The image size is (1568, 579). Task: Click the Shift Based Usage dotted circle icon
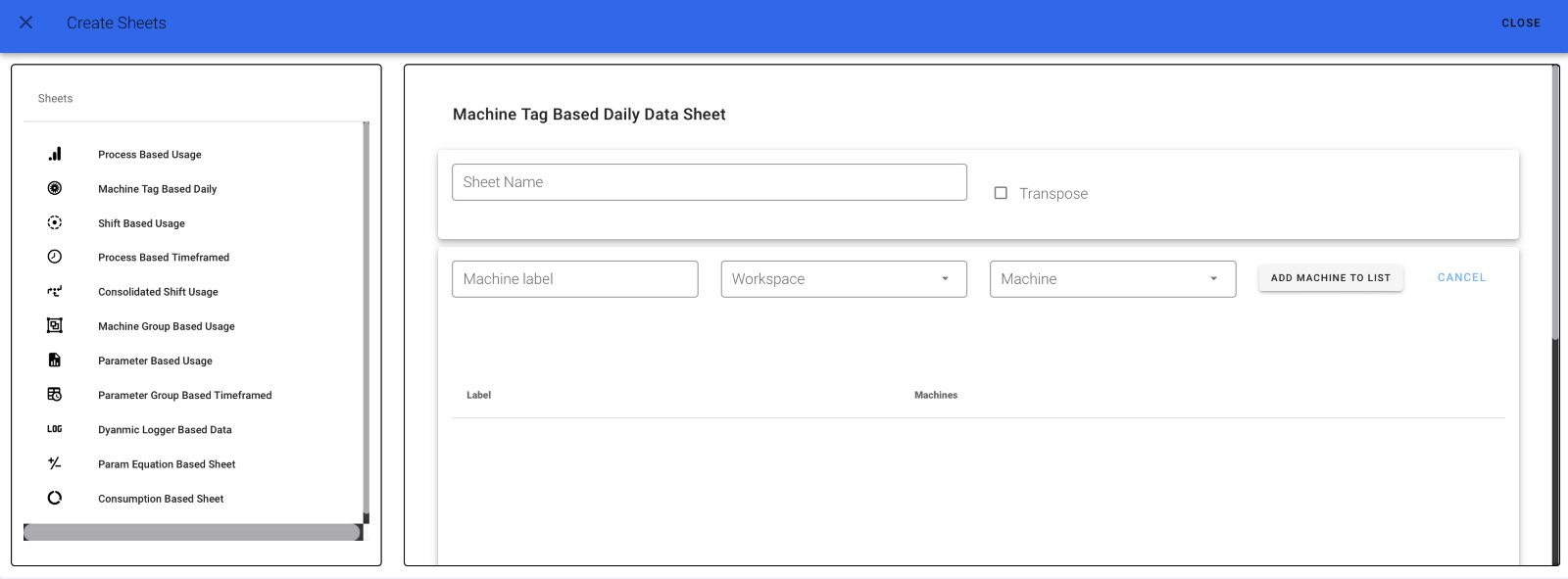55,222
